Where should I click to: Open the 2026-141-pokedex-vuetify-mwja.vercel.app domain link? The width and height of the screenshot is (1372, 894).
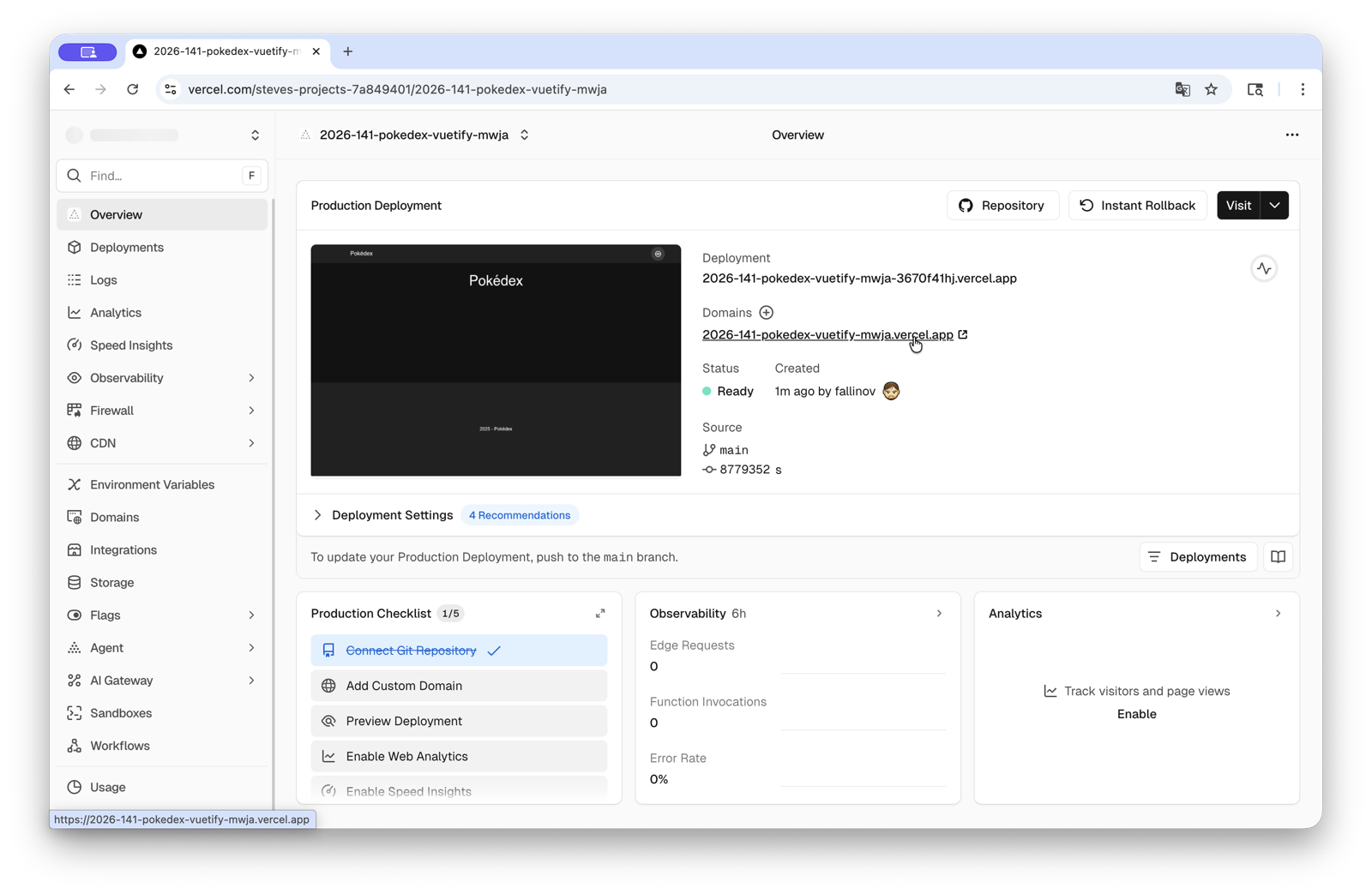[827, 335]
